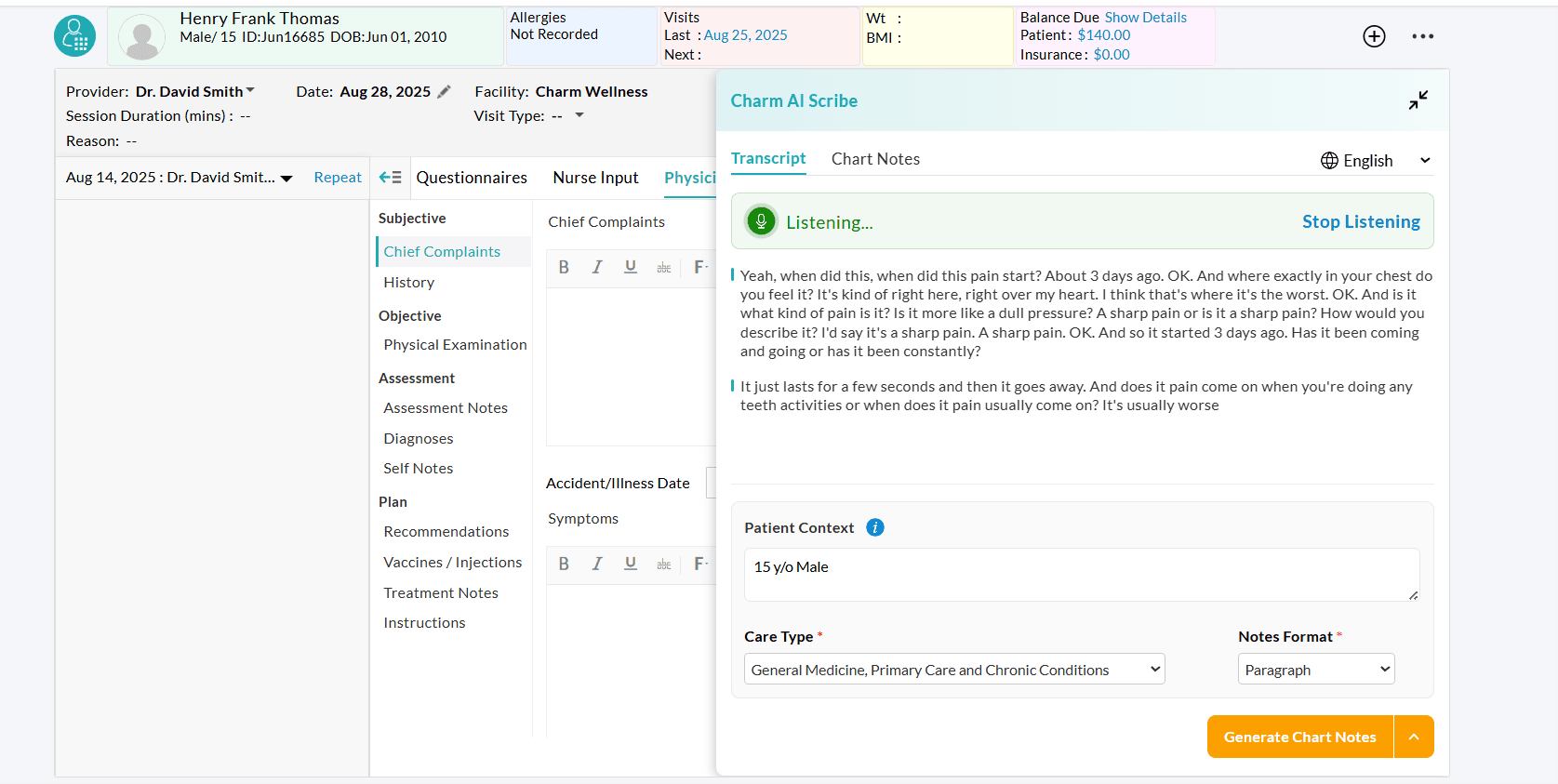This screenshot has width=1558, height=784.
Task: Open Show Details balance link
Action: click(x=1145, y=18)
